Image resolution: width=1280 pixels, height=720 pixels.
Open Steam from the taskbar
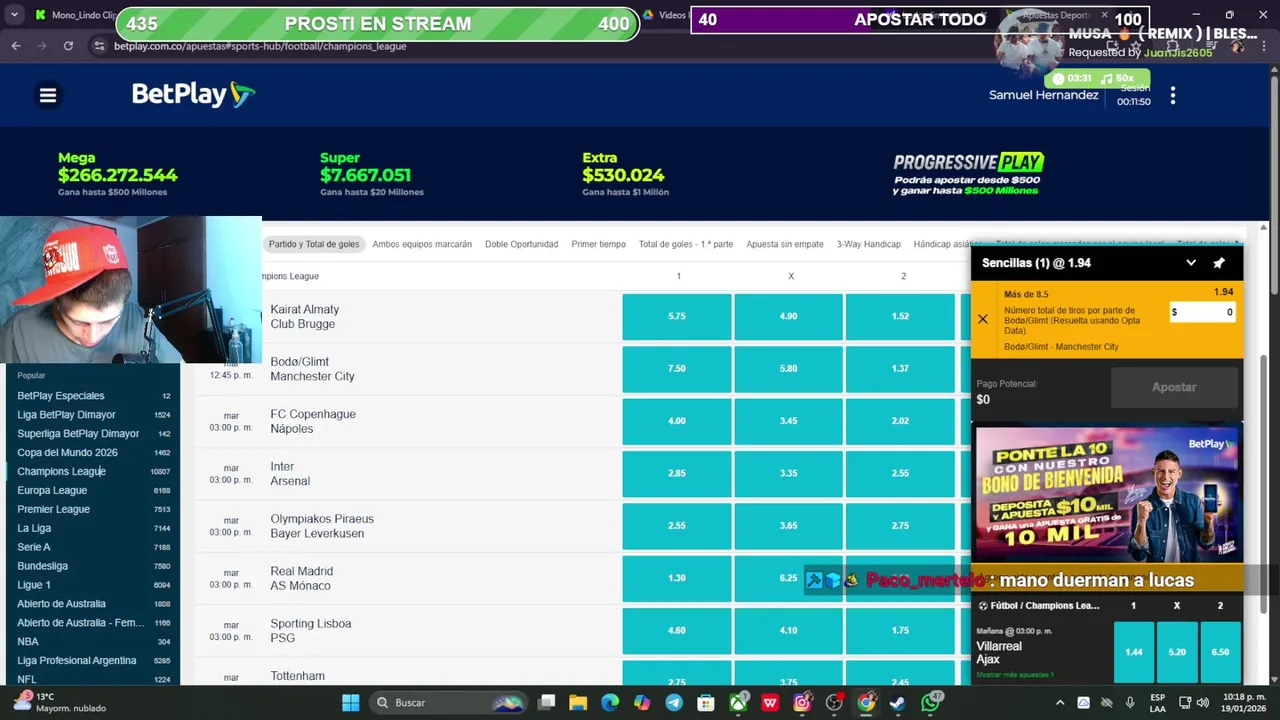click(x=898, y=703)
